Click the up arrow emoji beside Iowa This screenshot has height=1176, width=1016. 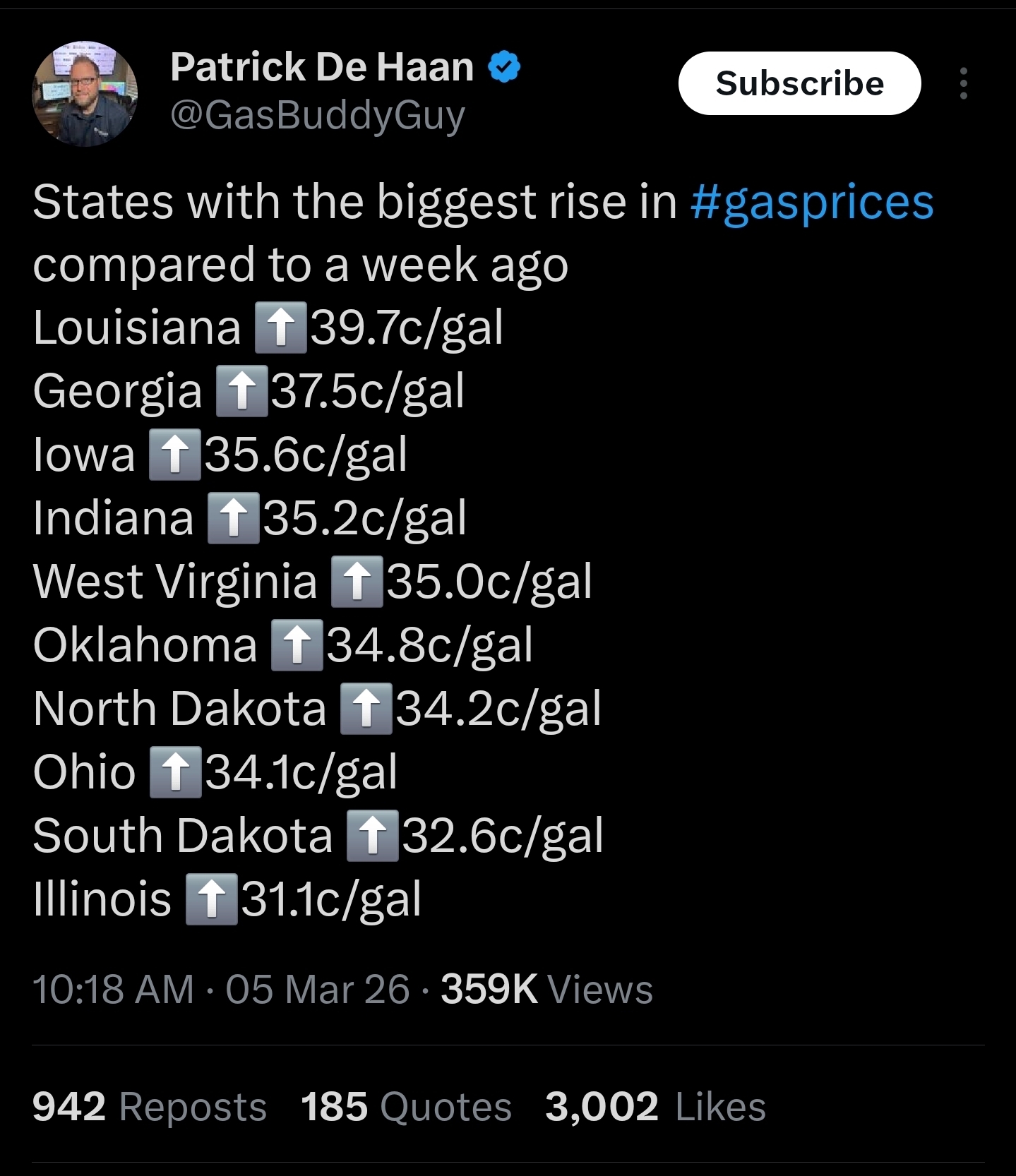[x=175, y=455]
